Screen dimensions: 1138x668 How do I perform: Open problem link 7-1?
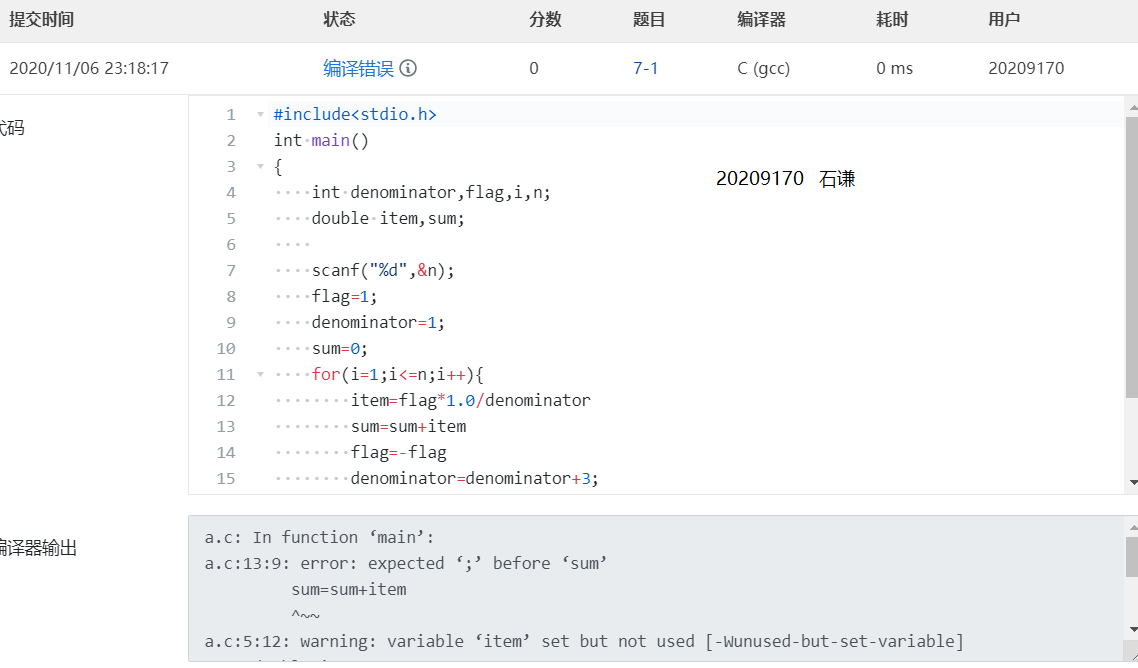pos(645,68)
